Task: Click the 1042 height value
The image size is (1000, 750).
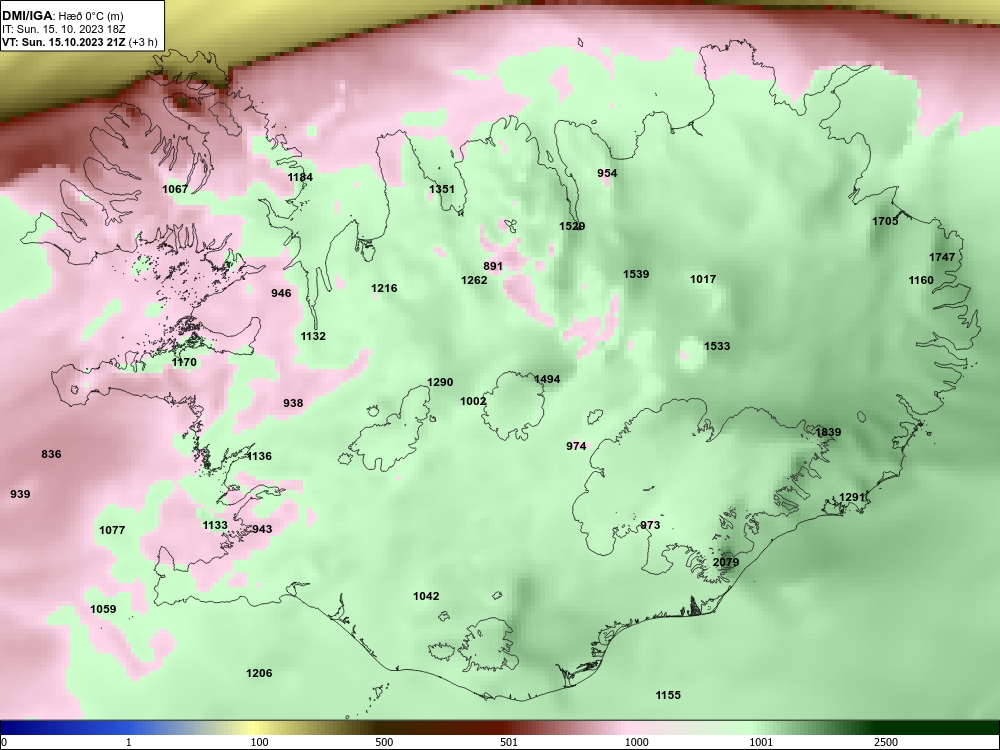Action: 426,596
